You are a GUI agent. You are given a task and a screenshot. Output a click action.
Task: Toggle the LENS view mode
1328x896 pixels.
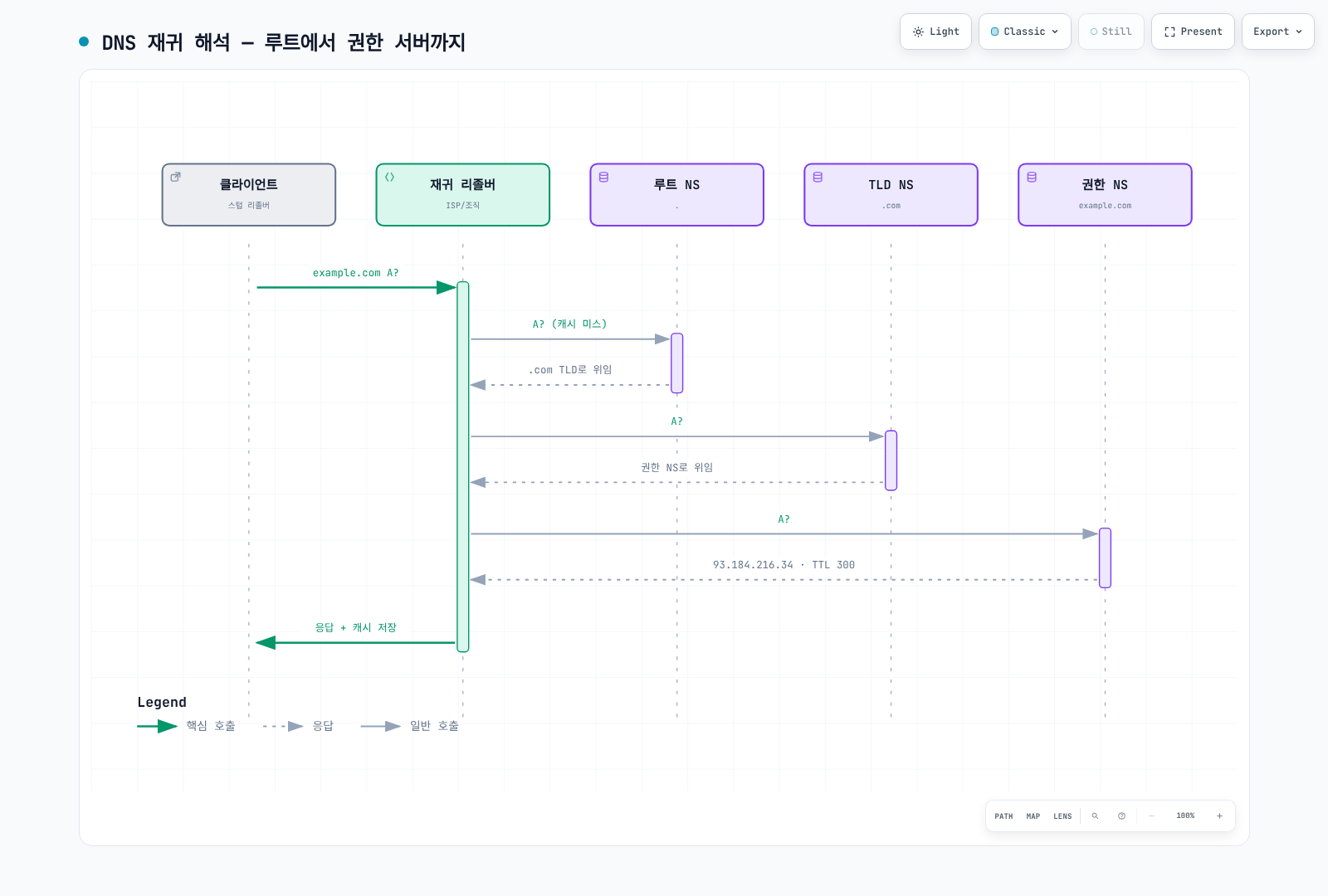point(1062,816)
